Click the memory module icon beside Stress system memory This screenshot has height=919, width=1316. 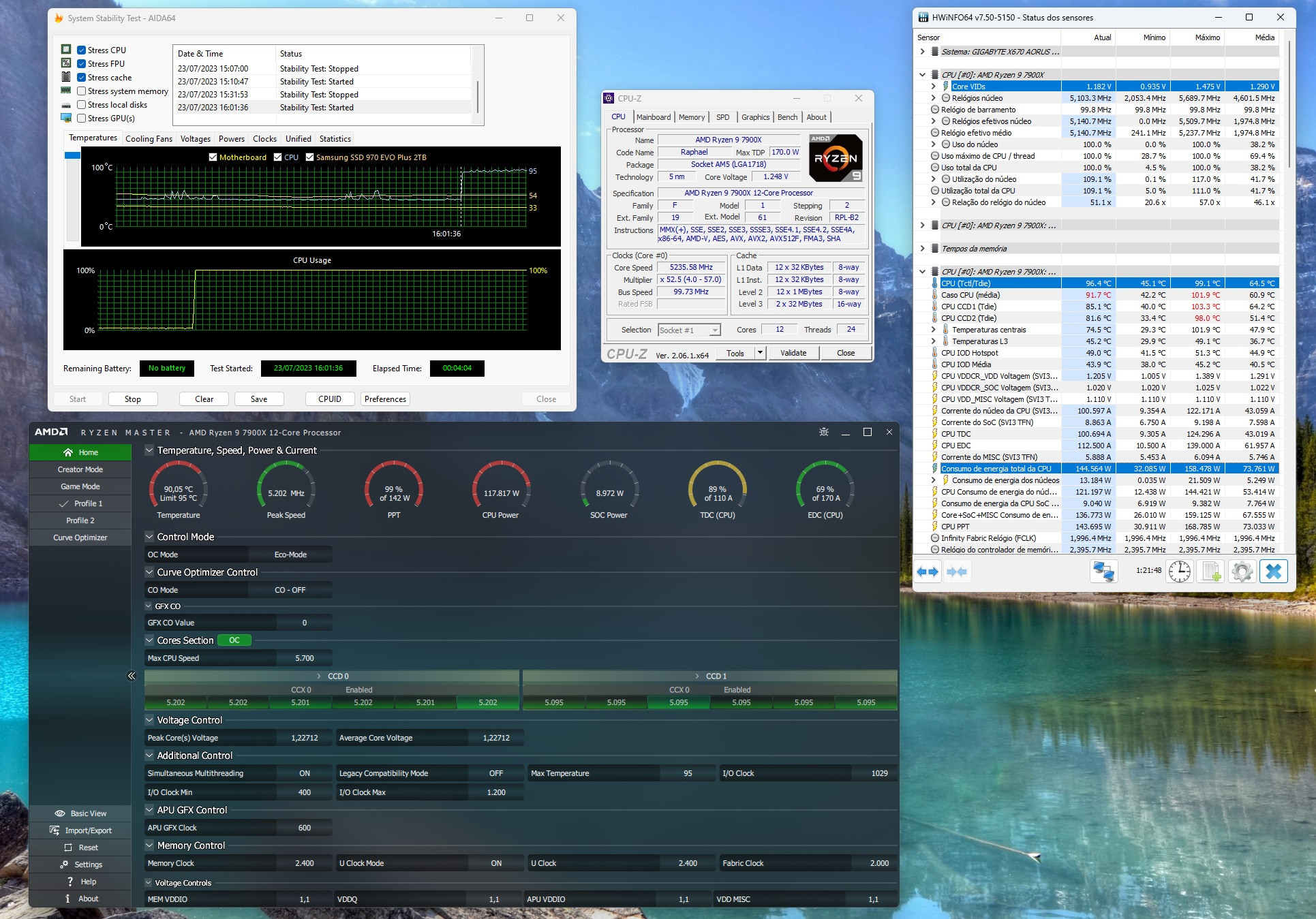tap(66, 91)
